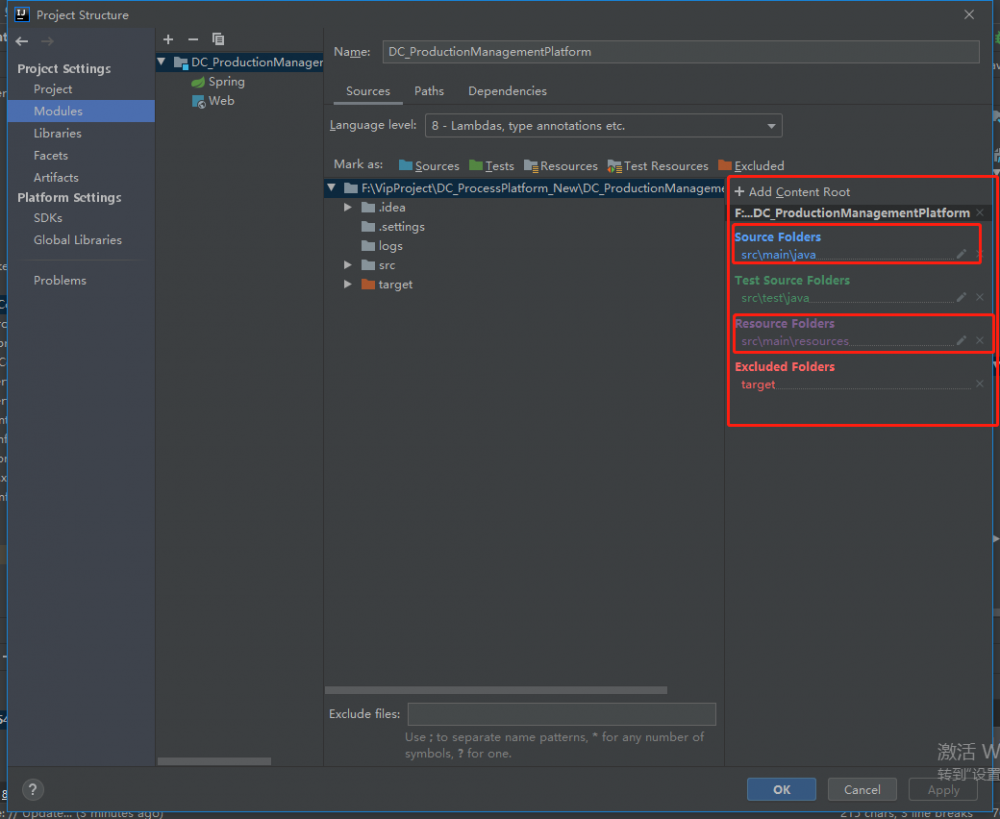Mark folder as Sources

tap(429, 166)
